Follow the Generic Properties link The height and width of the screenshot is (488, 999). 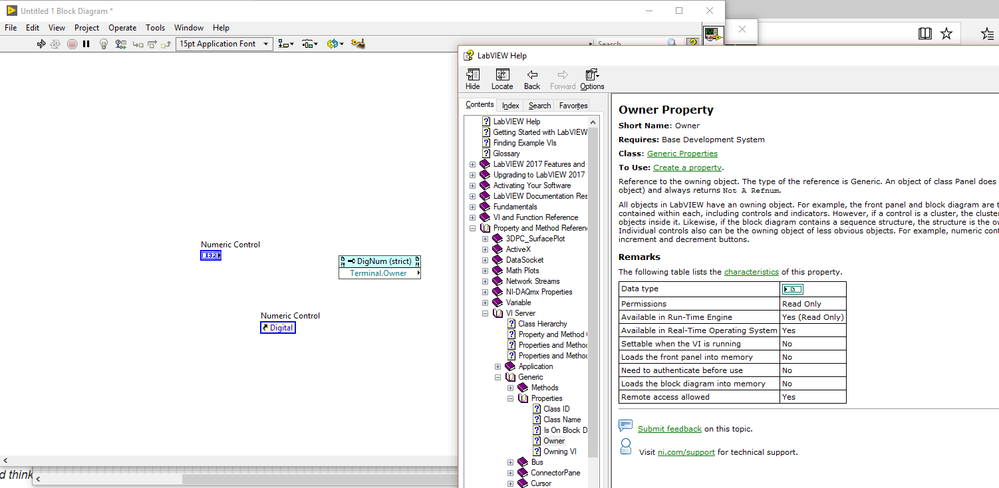[682, 154]
